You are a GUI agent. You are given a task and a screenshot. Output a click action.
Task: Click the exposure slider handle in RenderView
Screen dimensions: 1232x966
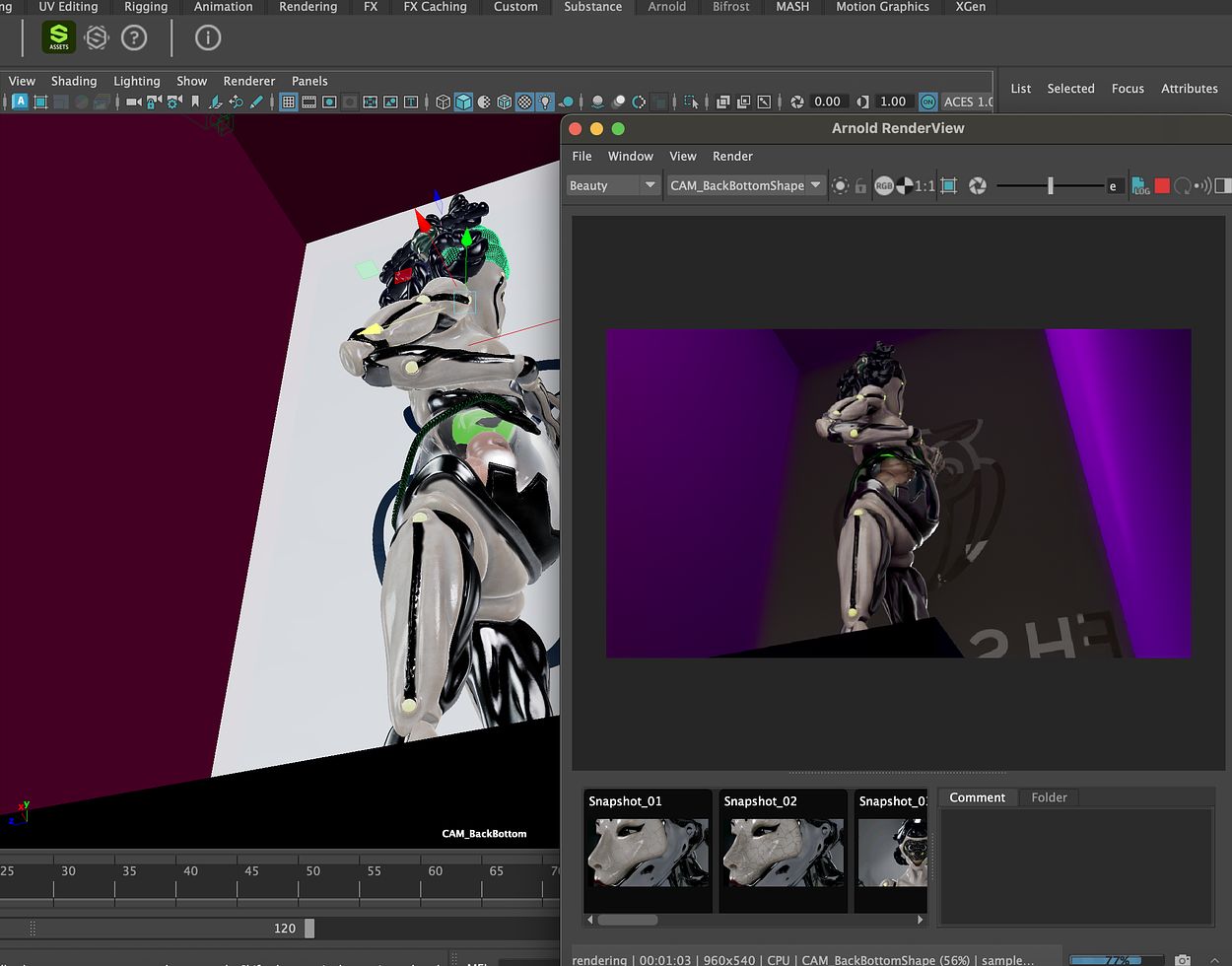[x=1051, y=185]
